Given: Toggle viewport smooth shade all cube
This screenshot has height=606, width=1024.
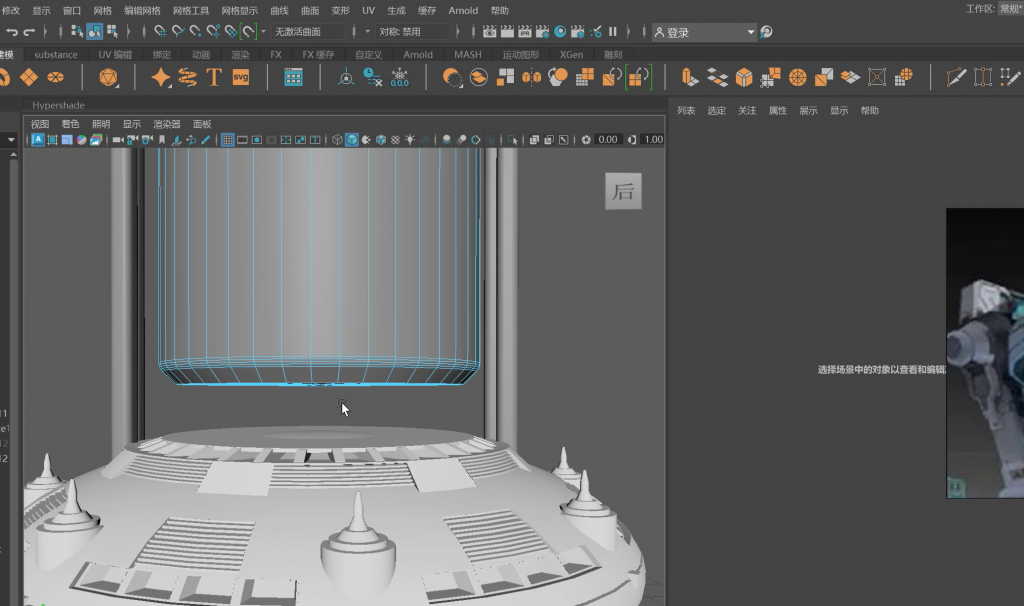Looking at the screenshot, I should [352, 140].
